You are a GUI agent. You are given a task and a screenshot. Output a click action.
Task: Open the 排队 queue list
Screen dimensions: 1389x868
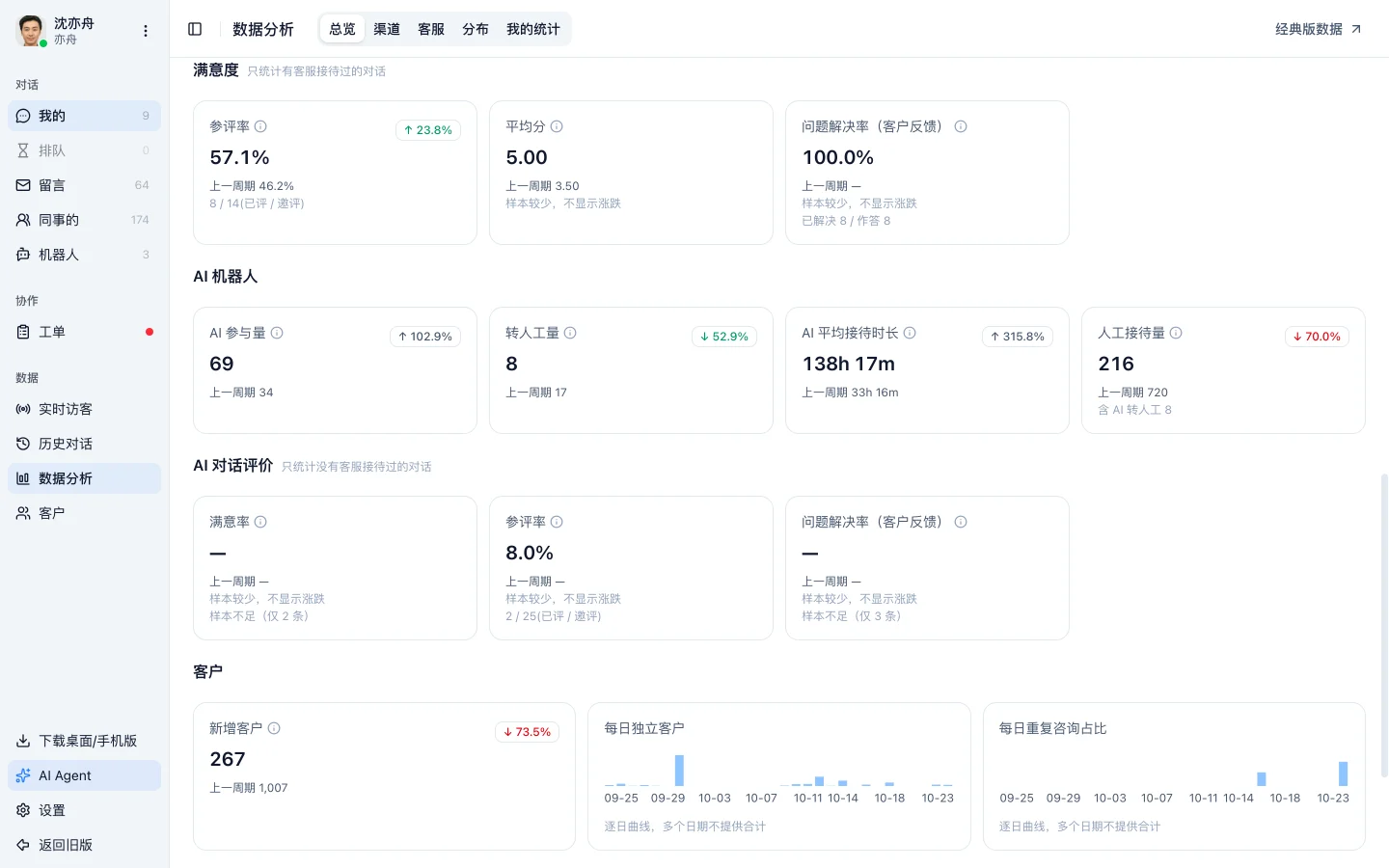coord(84,150)
